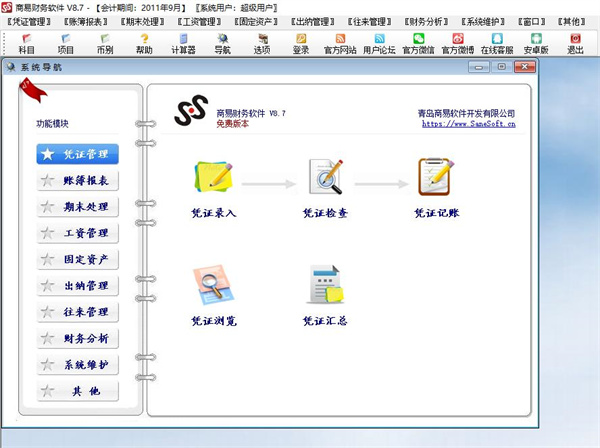Image resolution: width=600 pixels, height=448 pixels.
Task: Open the 项目 toolbar icon
Action: click(65, 44)
